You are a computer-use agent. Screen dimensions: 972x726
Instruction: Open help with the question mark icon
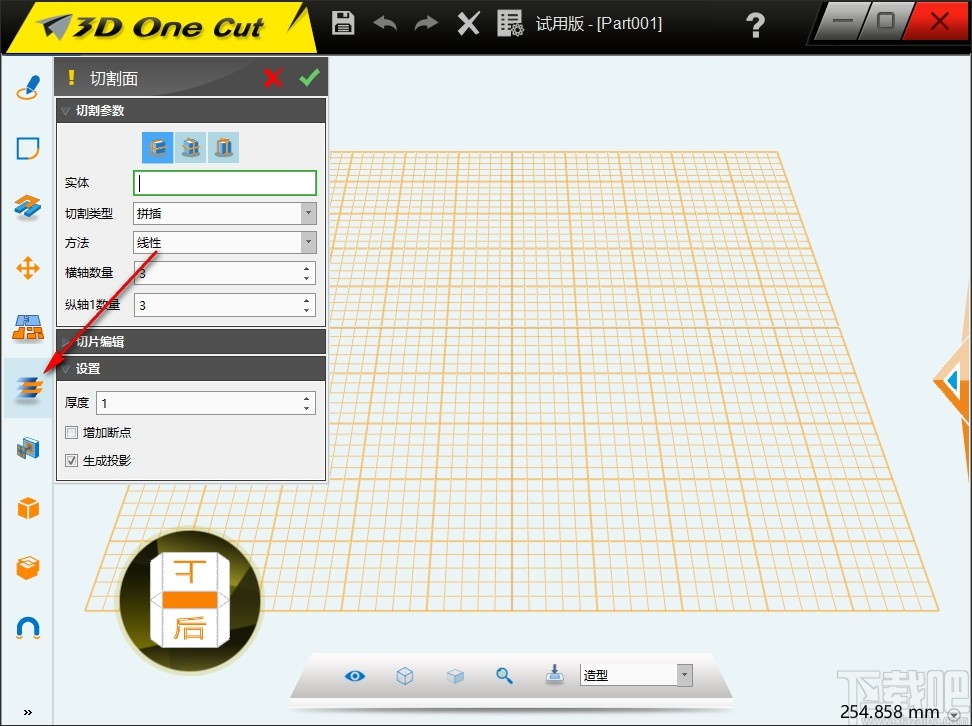click(755, 25)
